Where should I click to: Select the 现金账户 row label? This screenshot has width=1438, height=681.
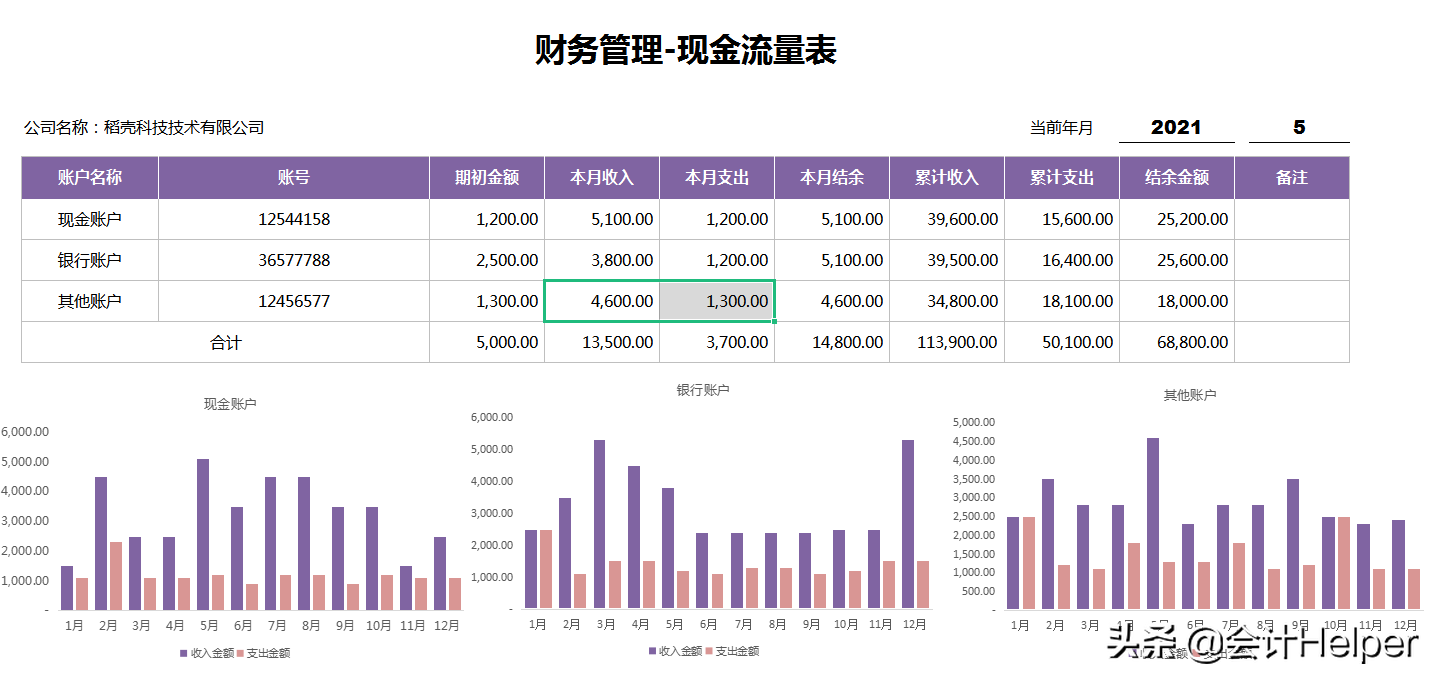pos(89,218)
